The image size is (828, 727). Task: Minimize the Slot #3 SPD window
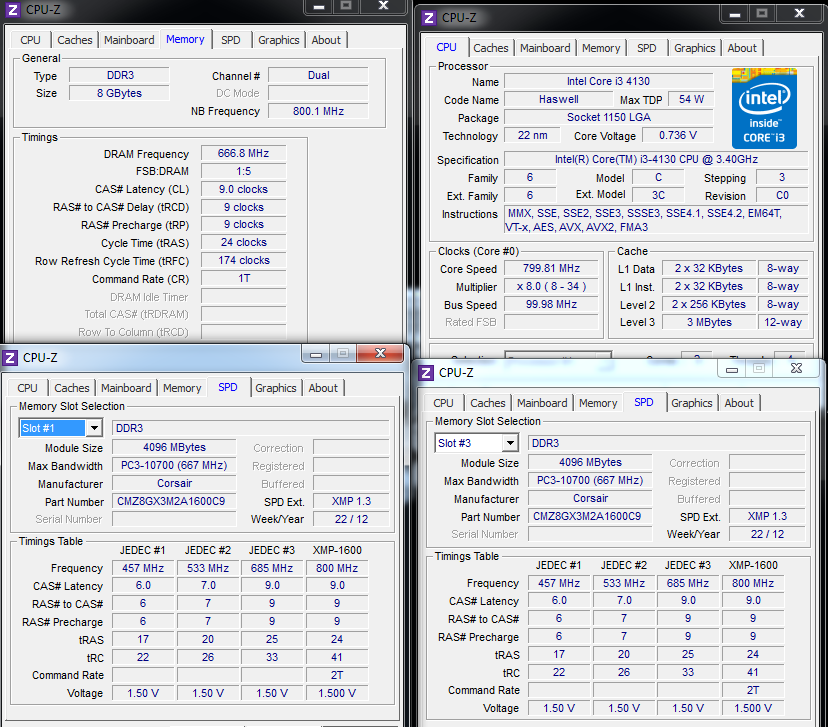coord(732,369)
